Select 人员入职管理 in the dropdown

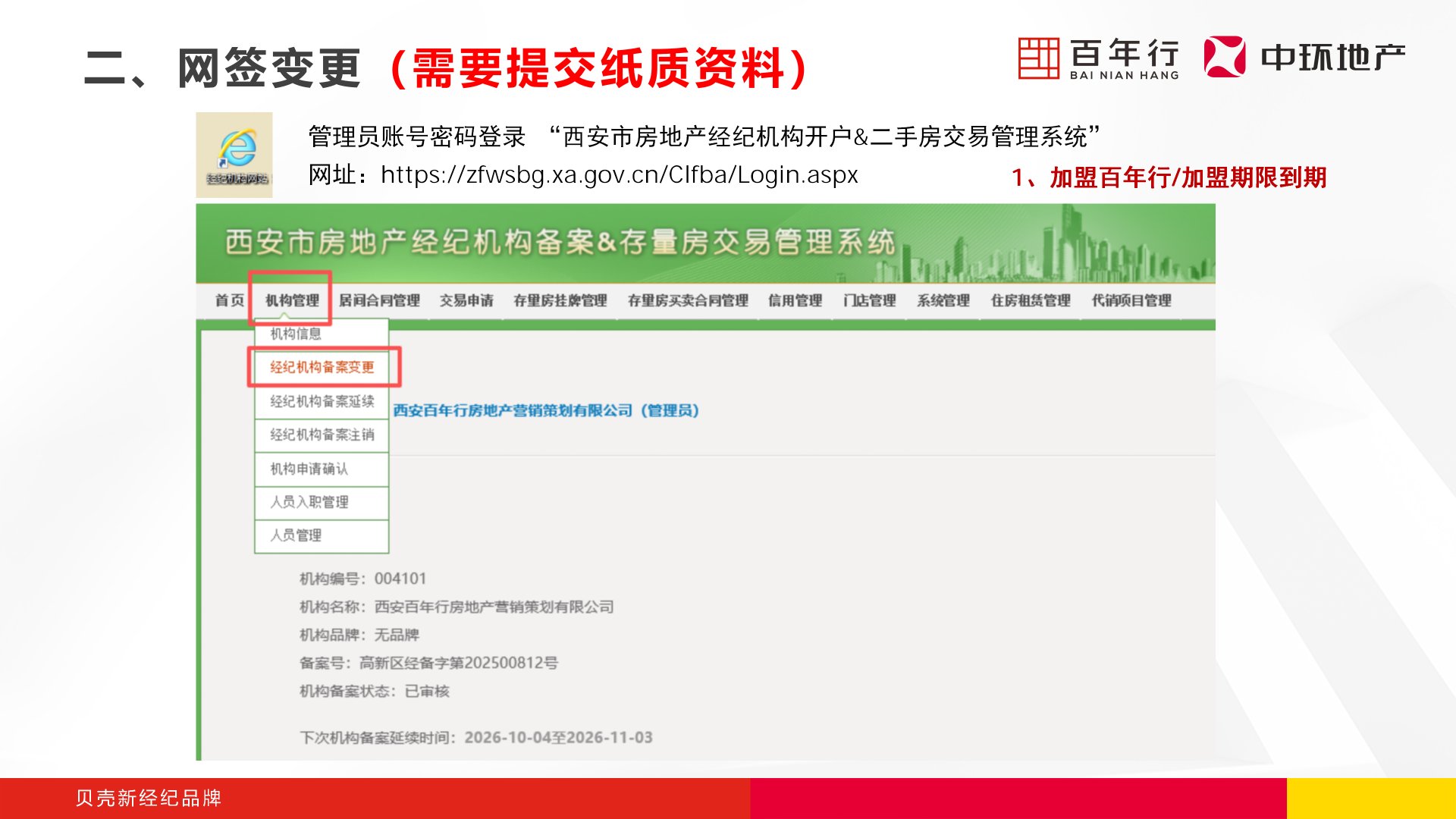tap(322, 502)
